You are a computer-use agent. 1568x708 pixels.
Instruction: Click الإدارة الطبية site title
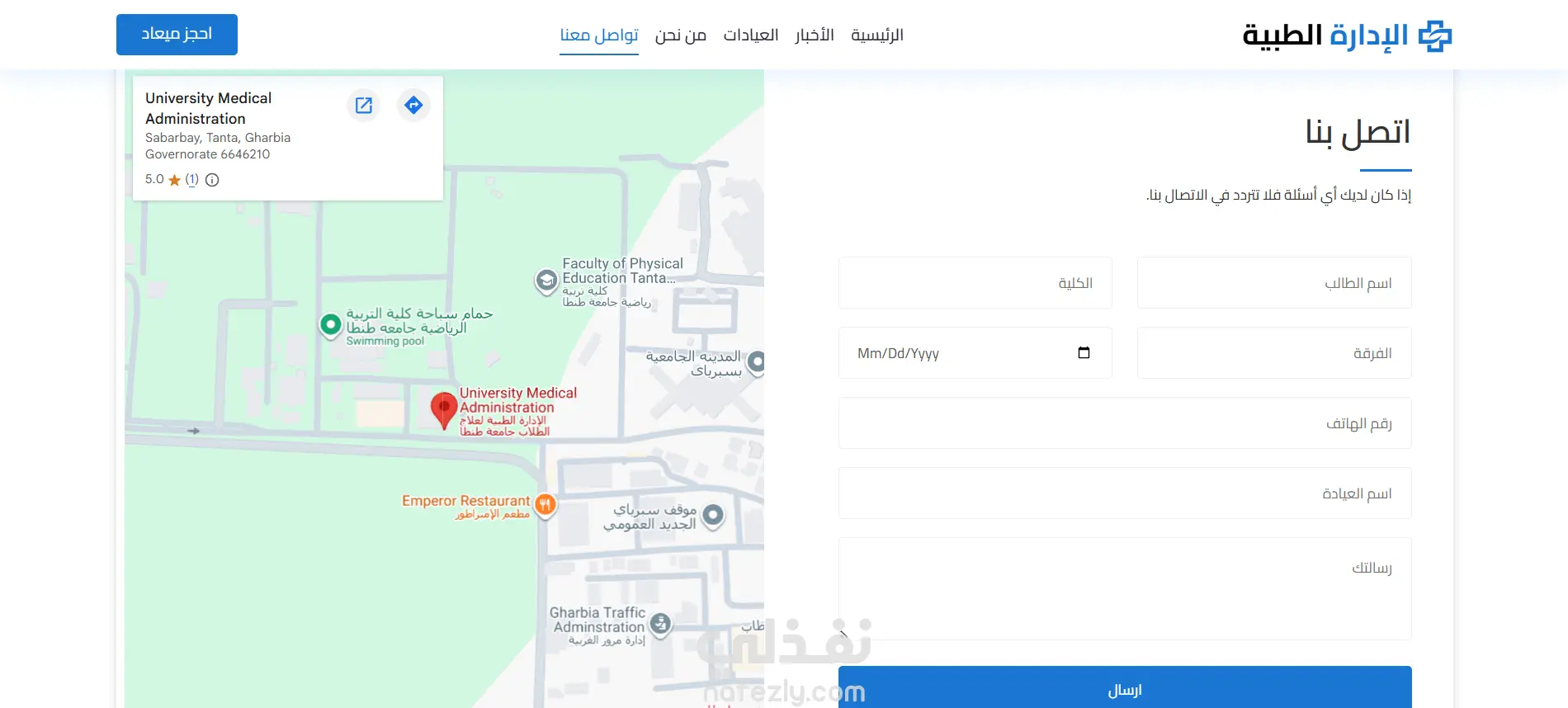1325,35
